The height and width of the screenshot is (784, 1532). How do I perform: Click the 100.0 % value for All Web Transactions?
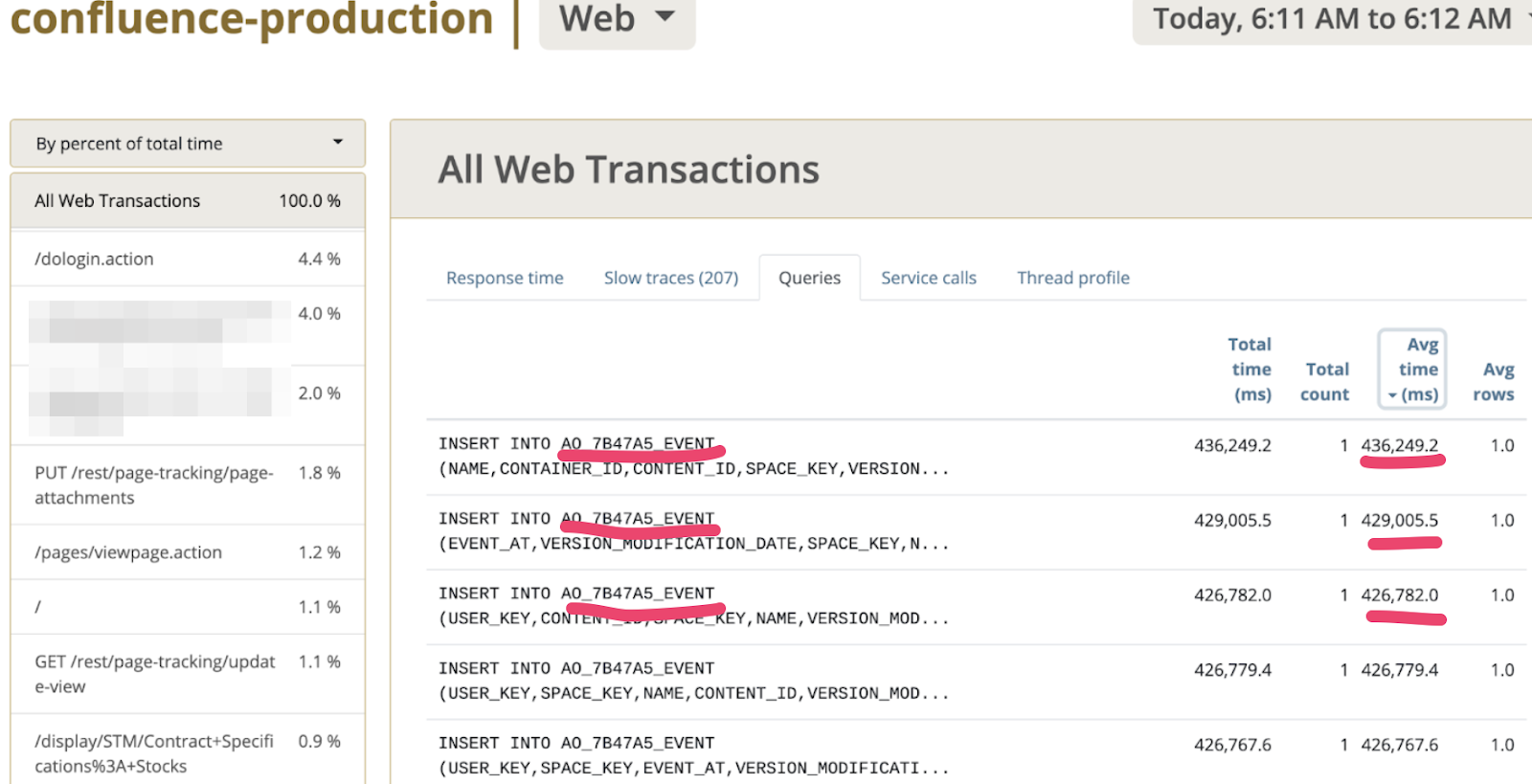pyautogui.click(x=309, y=201)
